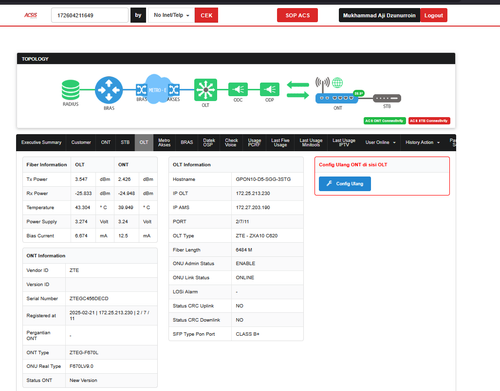Click the ACS ONT Connectivity green badge
The width and height of the screenshot is (500, 391).
pos(384,121)
